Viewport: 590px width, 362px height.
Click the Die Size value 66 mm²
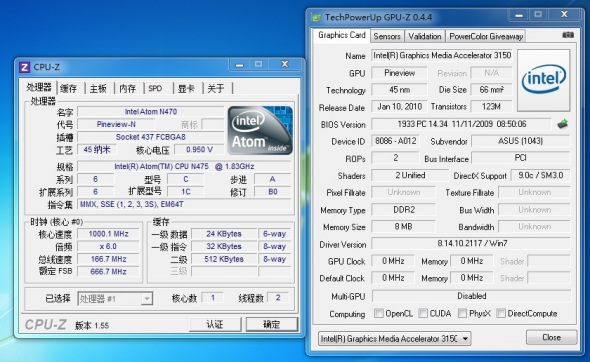pyautogui.click(x=491, y=90)
